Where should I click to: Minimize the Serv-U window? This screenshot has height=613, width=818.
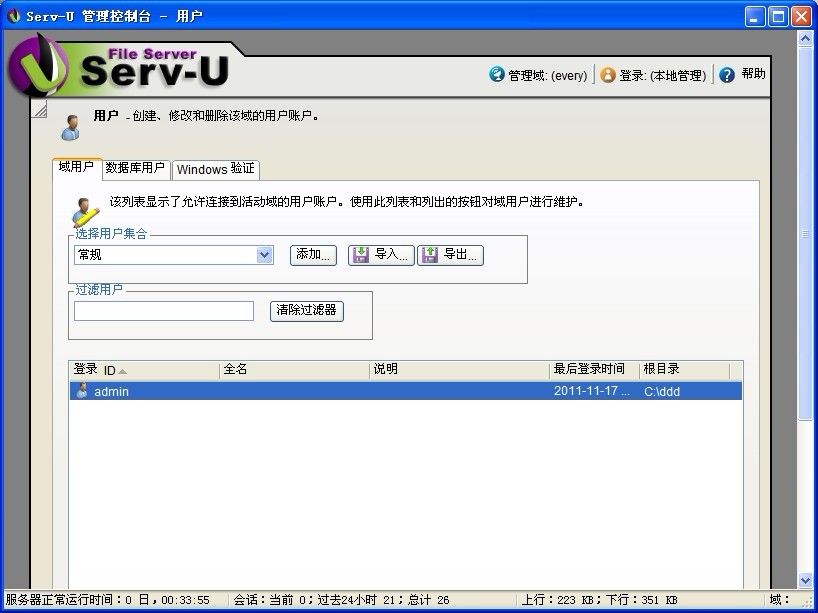click(754, 17)
